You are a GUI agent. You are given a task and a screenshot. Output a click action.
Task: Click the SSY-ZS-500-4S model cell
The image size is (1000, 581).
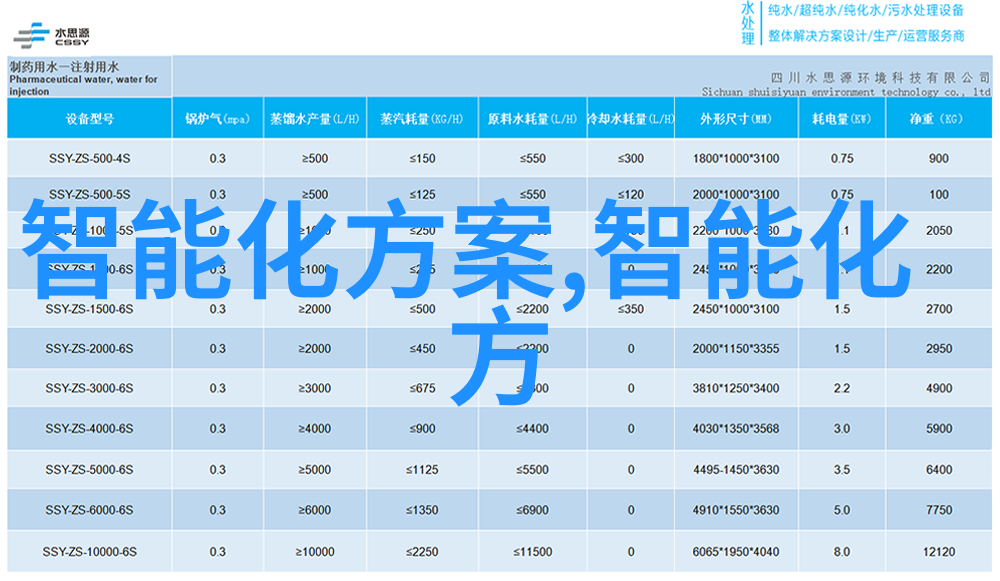pyautogui.click(x=89, y=158)
